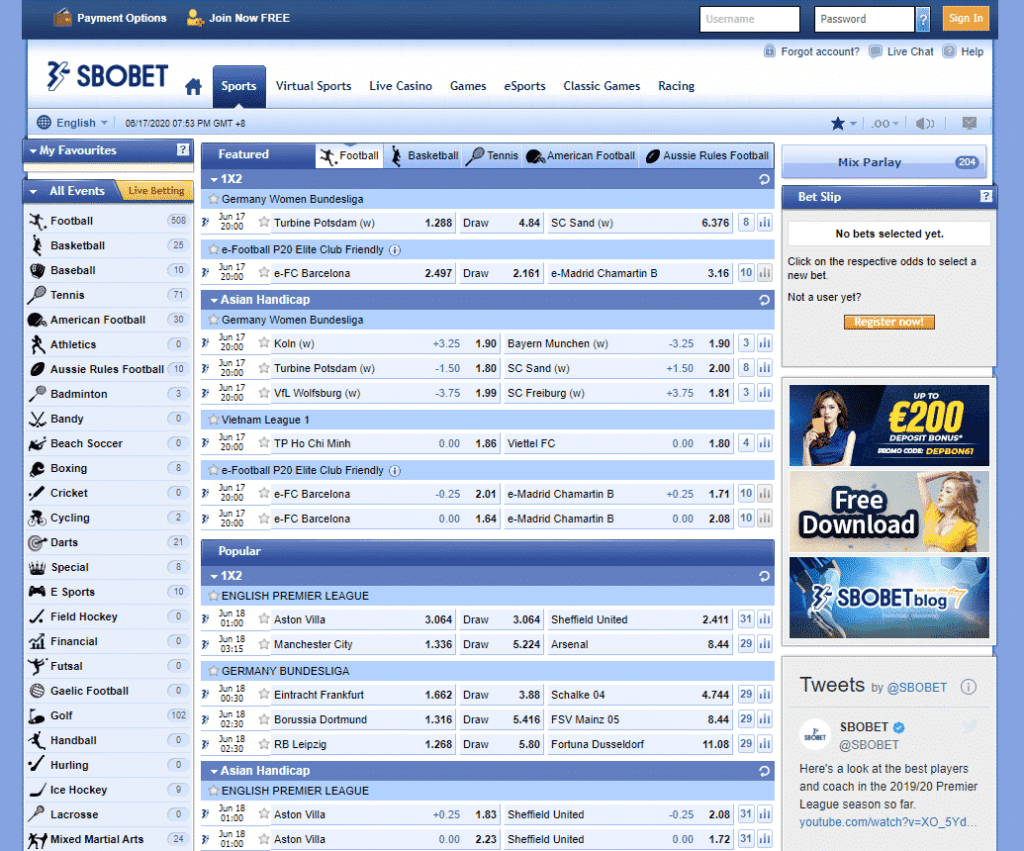Click the My Favourites help question icon
The image size is (1024, 851).
click(x=182, y=150)
